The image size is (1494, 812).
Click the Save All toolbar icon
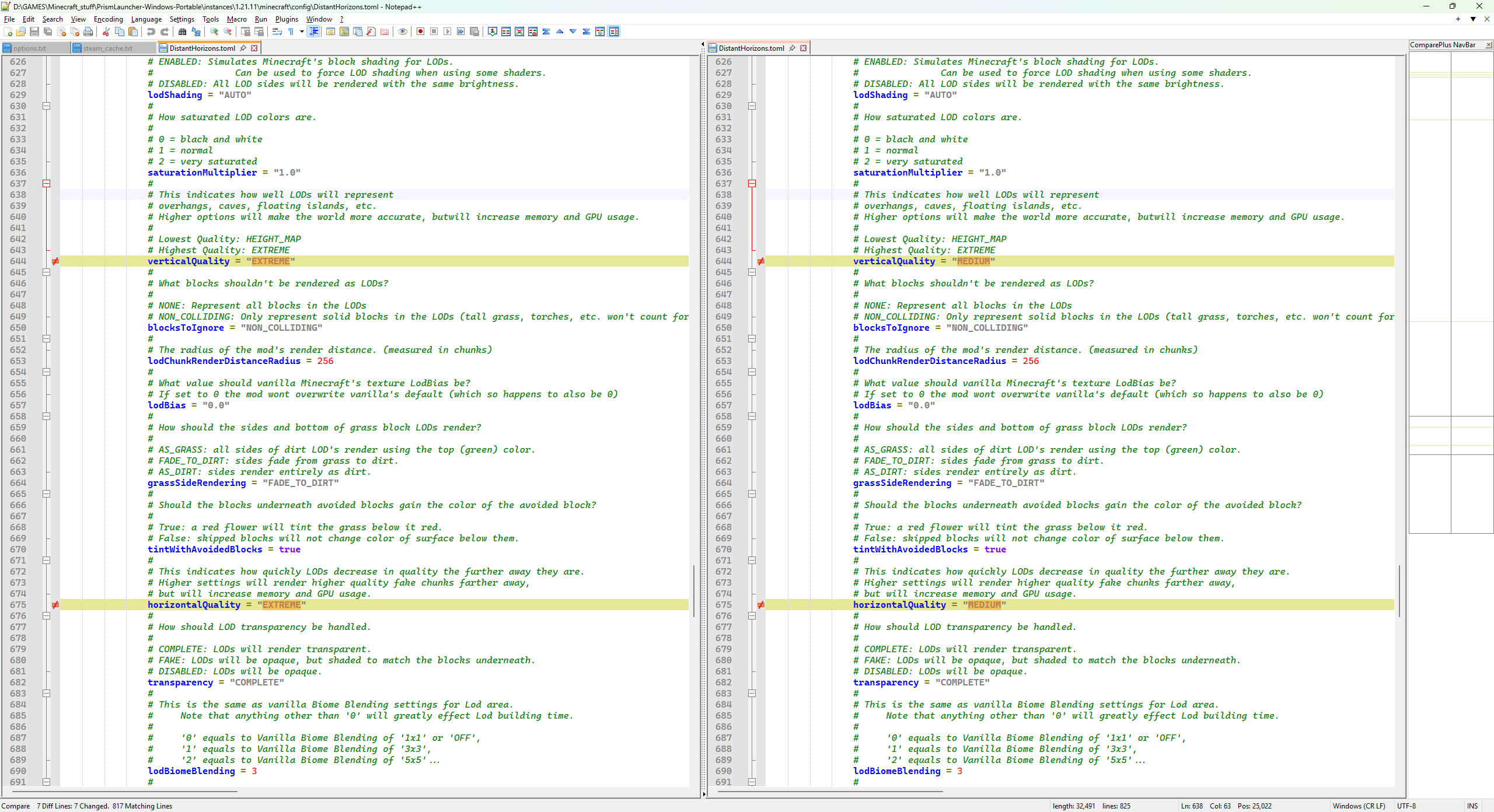point(48,32)
